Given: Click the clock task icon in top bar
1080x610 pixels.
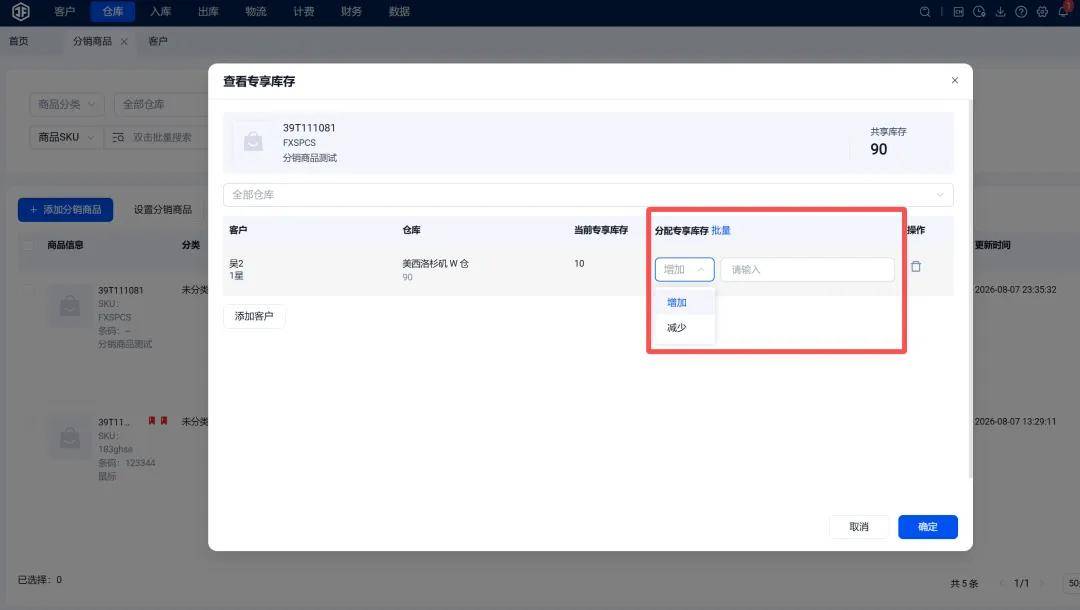Looking at the screenshot, I should (x=979, y=12).
